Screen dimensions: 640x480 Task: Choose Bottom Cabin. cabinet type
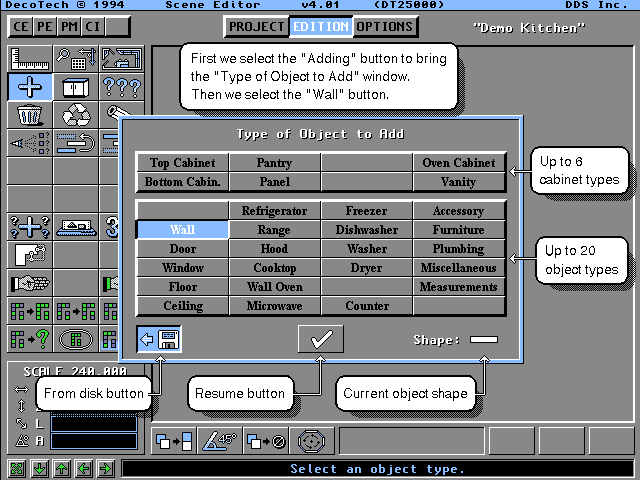point(182,182)
